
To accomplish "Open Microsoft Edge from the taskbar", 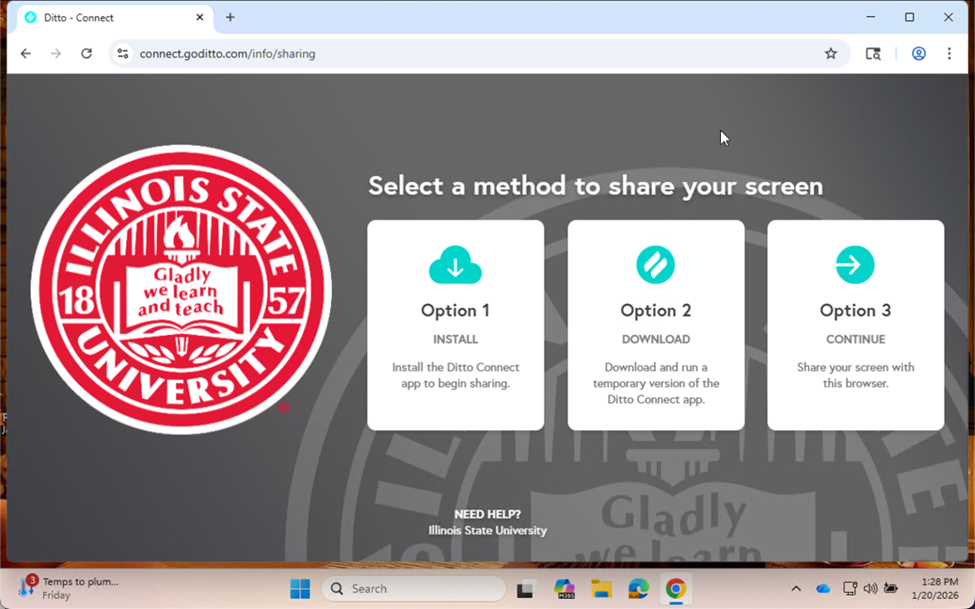I will coord(639,588).
